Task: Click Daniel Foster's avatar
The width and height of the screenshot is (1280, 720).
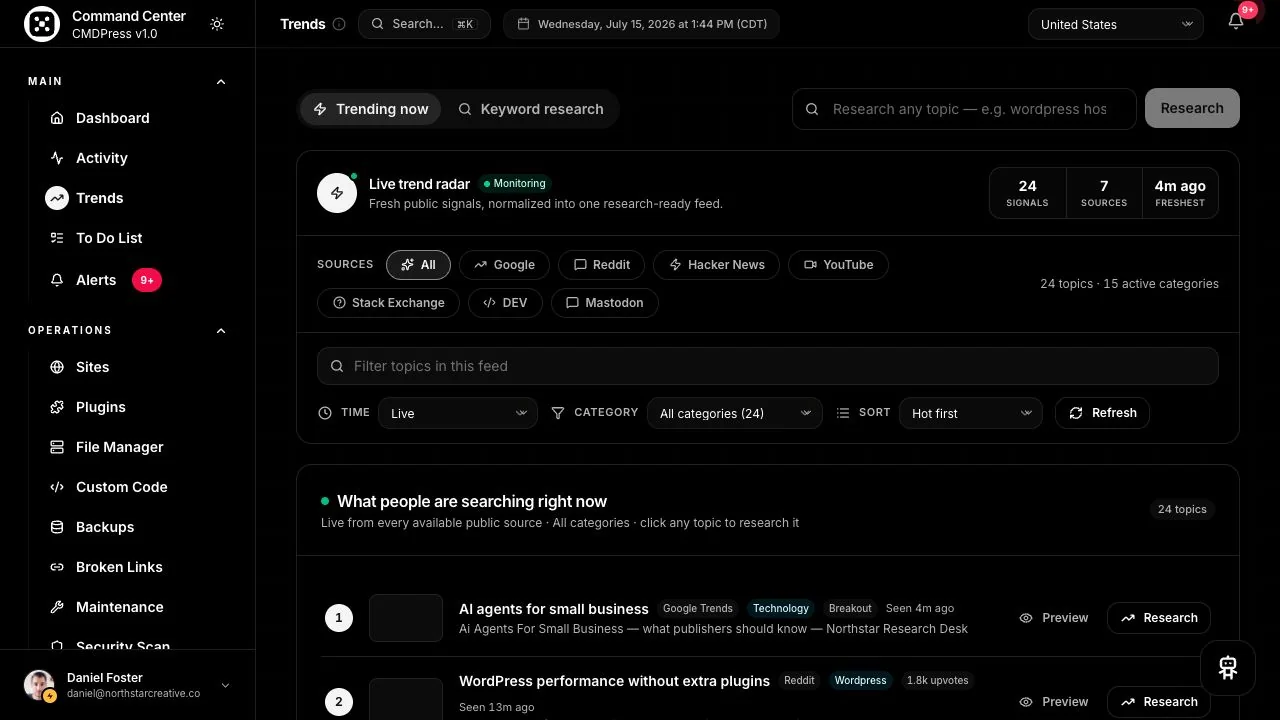Action: [39, 685]
